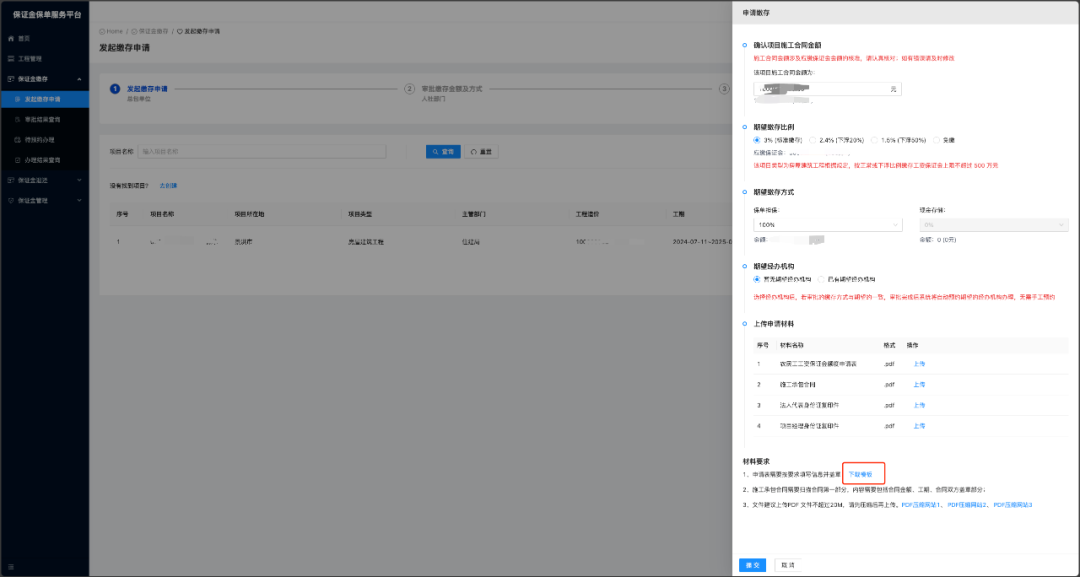Image resolution: width=1080 pixels, height=577 pixels.
Task: Click the 首页 home icon in sidebar
Action: [10, 39]
